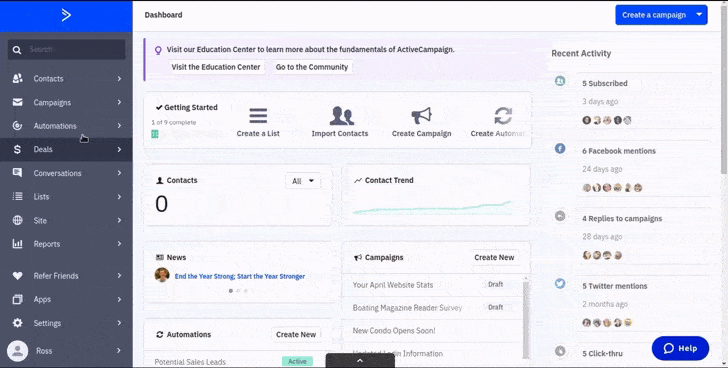Click the sidebar search field
Screen dimensions: 728x368
pyautogui.click(x=66, y=49)
